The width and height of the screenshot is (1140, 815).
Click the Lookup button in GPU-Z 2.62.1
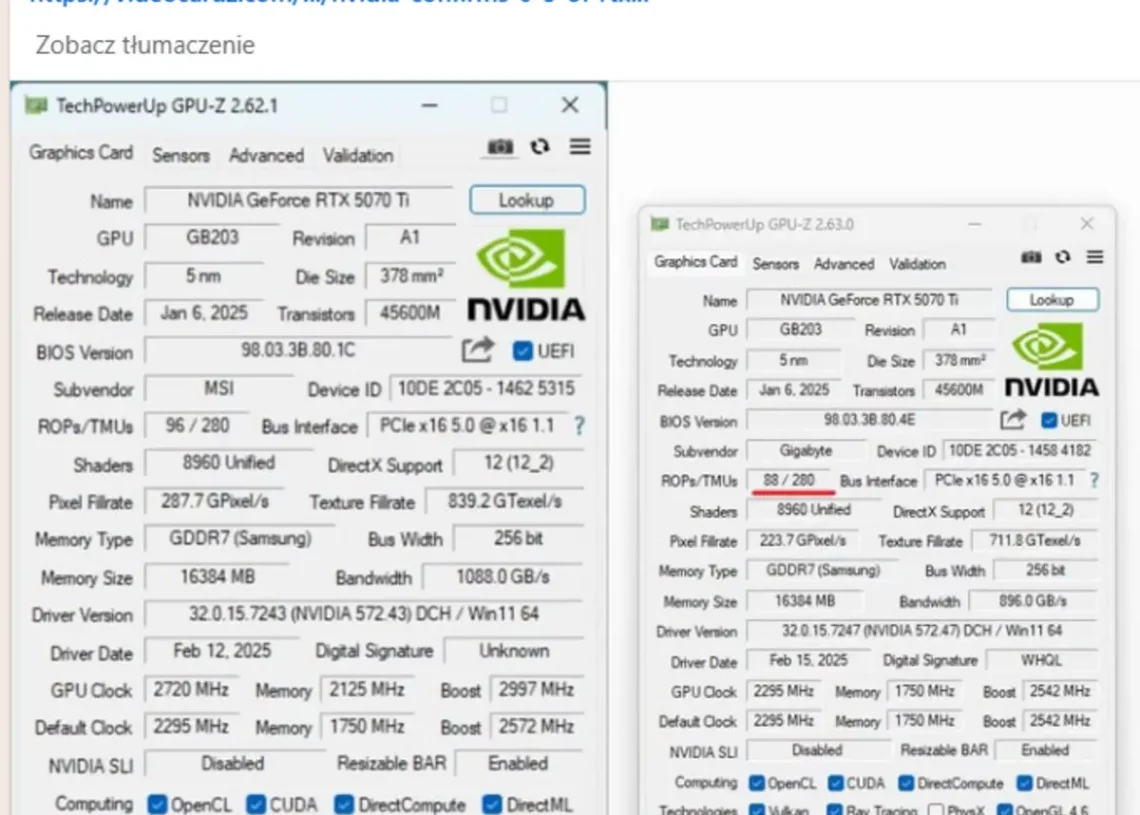[x=527, y=200]
